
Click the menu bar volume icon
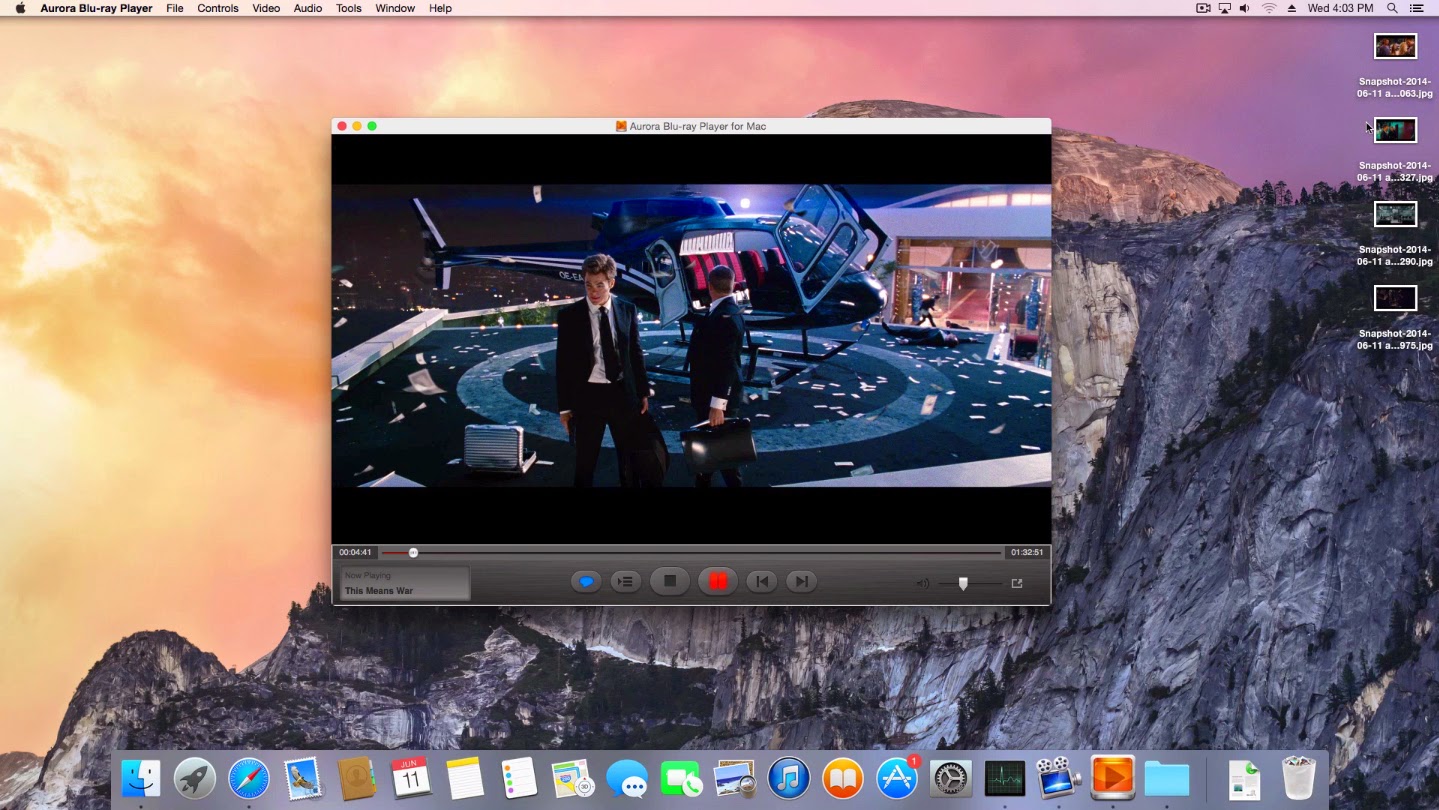pyautogui.click(x=1245, y=8)
